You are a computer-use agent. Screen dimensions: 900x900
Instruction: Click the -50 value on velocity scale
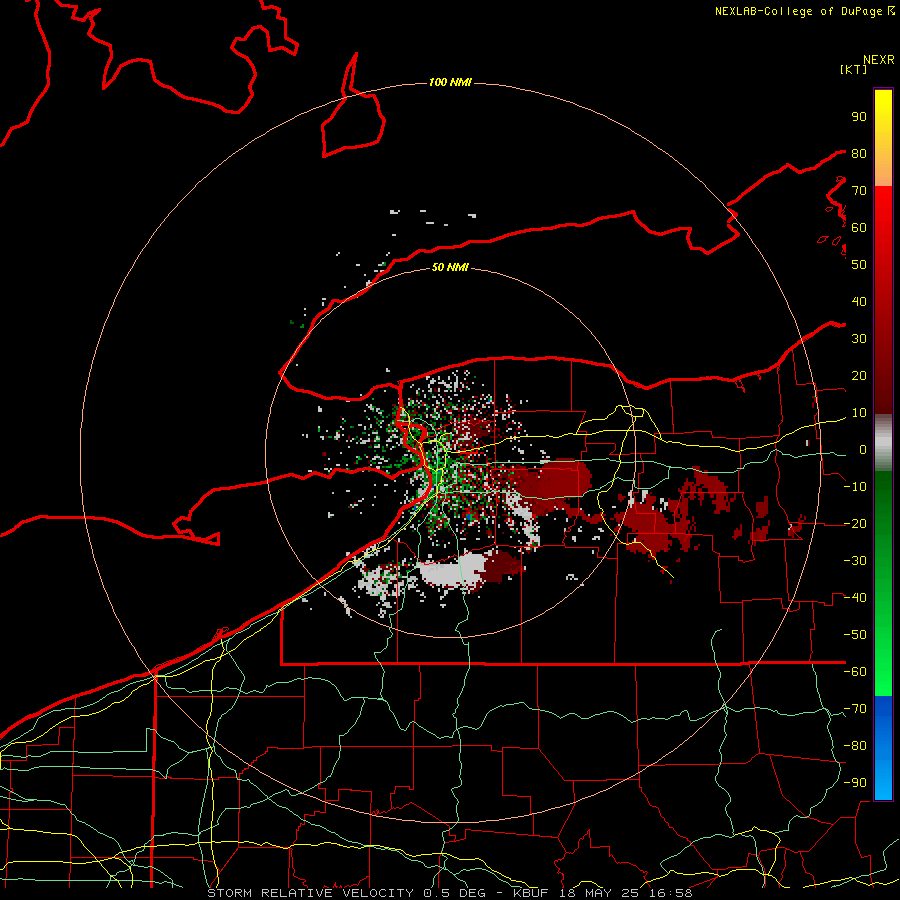(855, 635)
